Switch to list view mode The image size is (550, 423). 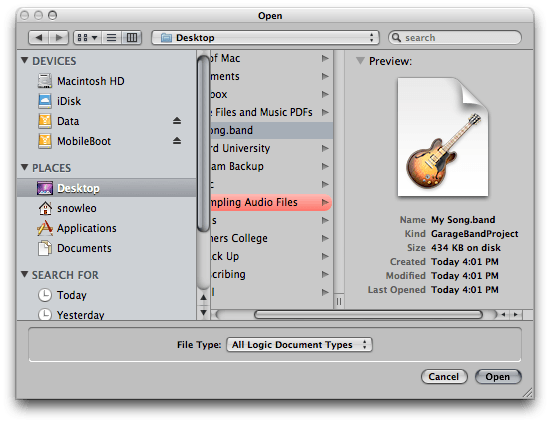pos(112,38)
